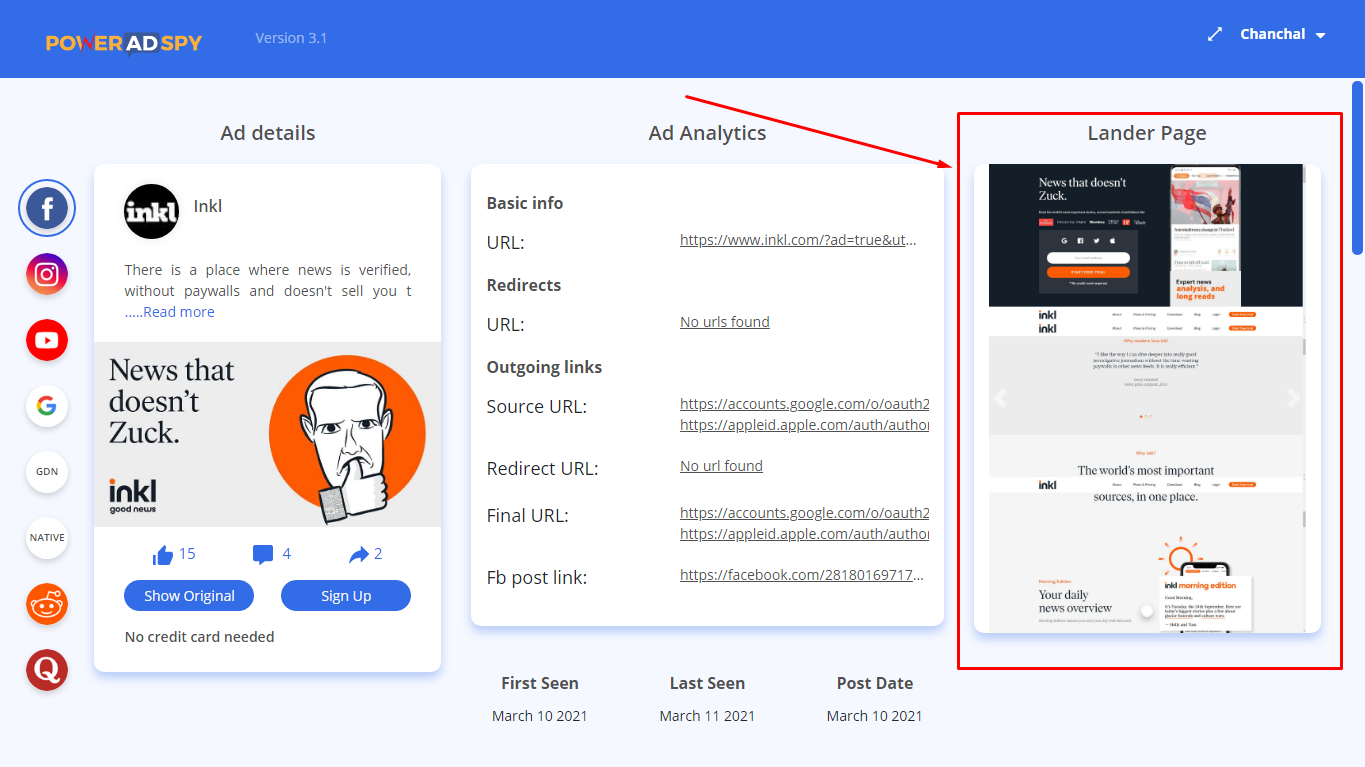The width and height of the screenshot is (1365, 767).
Task: Click the 'Lander Page' heading
Action: tap(1147, 133)
